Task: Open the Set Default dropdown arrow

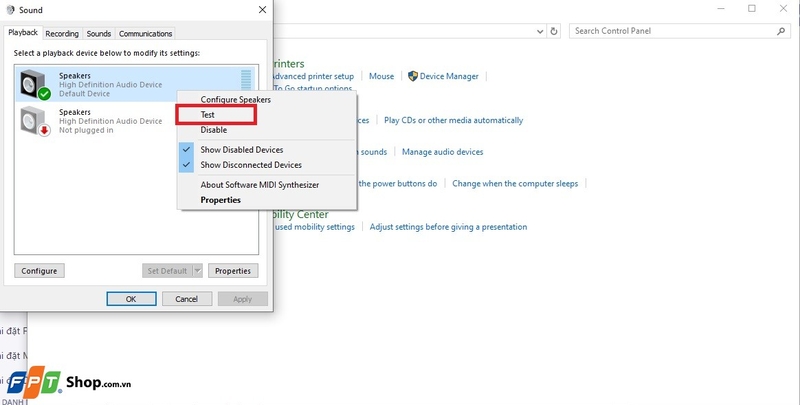Action: [197, 271]
